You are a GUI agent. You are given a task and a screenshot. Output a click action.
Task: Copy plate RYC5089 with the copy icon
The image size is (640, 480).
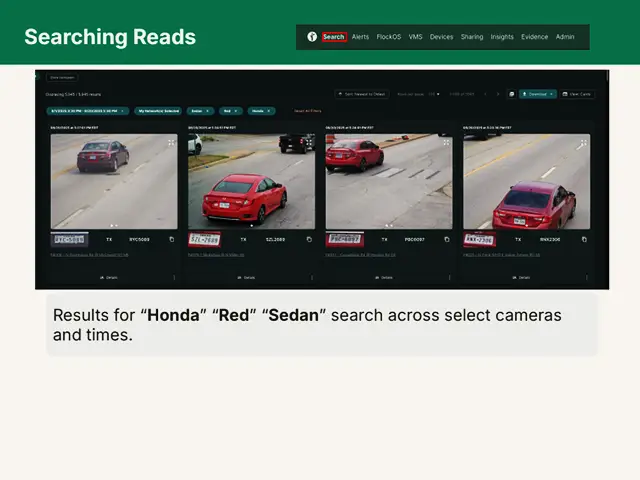(171, 239)
